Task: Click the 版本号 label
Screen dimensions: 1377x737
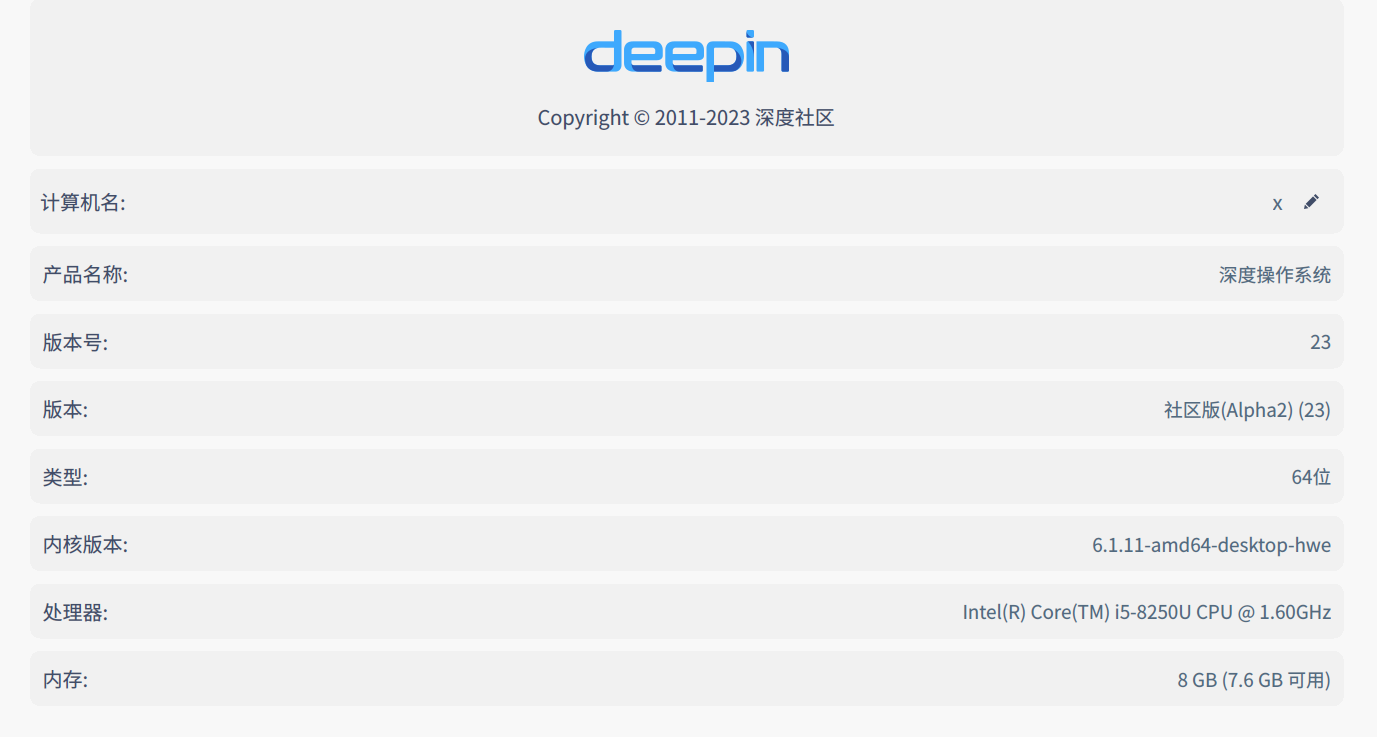Action: pyautogui.click(x=75, y=342)
